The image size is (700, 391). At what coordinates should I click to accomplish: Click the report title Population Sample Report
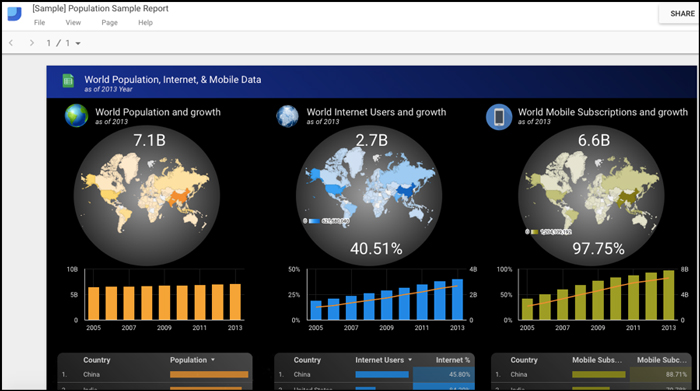tap(100, 8)
